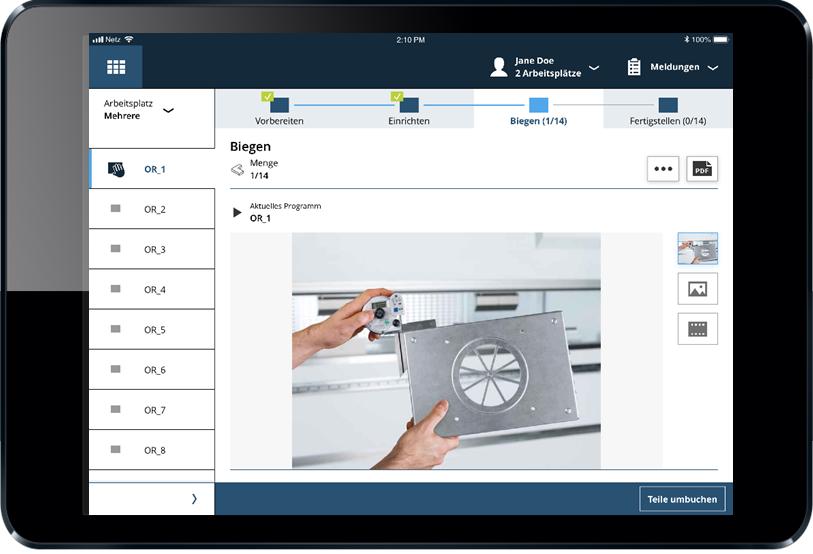Open the app grid menu icon
The width and height of the screenshot is (813, 554).
[x=116, y=67]
